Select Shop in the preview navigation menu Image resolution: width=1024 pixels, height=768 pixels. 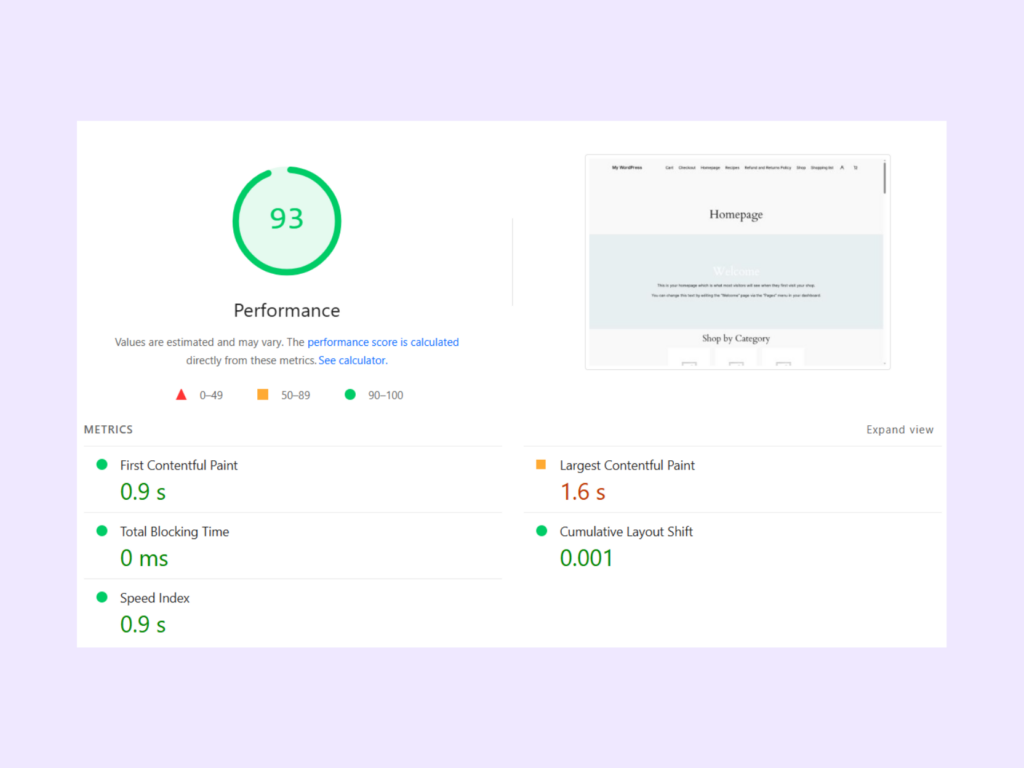[x=801, y=168]
